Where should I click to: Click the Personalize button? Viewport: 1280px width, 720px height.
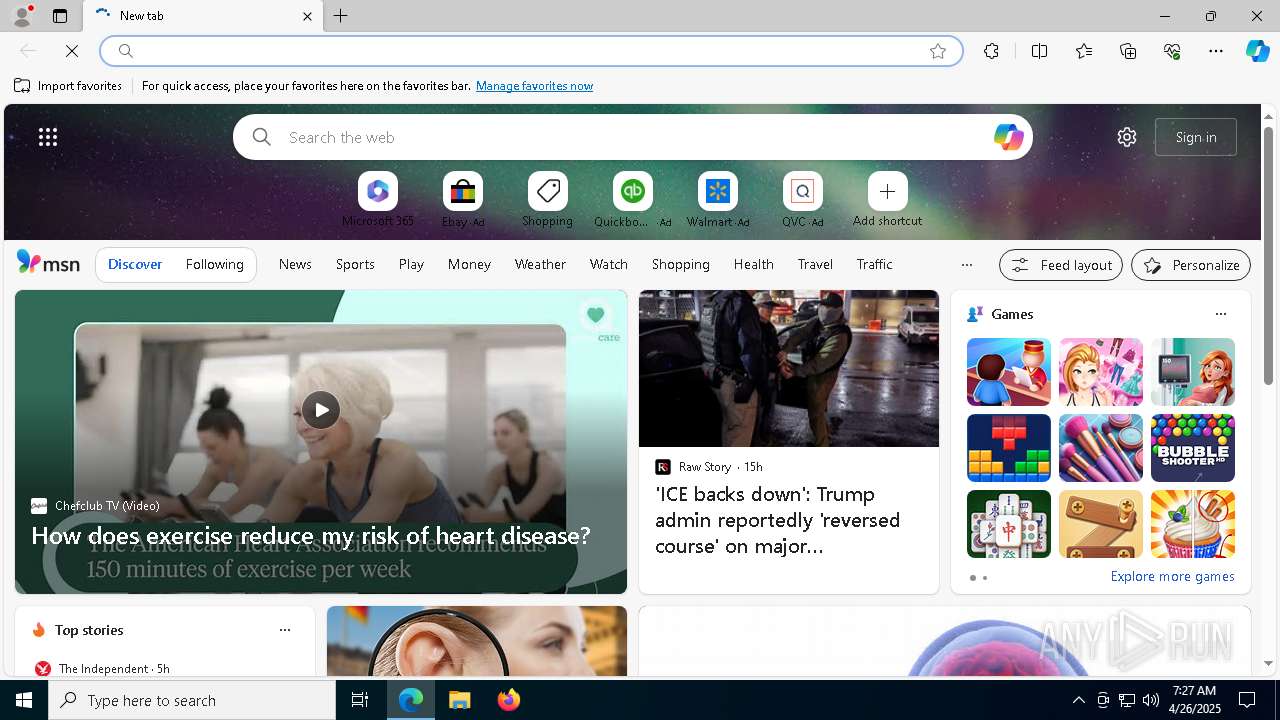pyautogui.click(x=1191, y=265)
